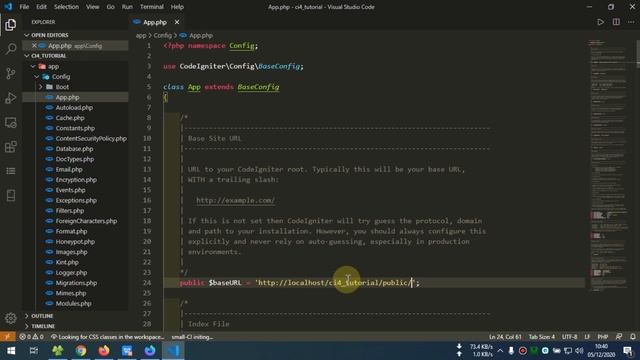
Task: Open the volume control in system tray
Action: click(x=579, y=351)
